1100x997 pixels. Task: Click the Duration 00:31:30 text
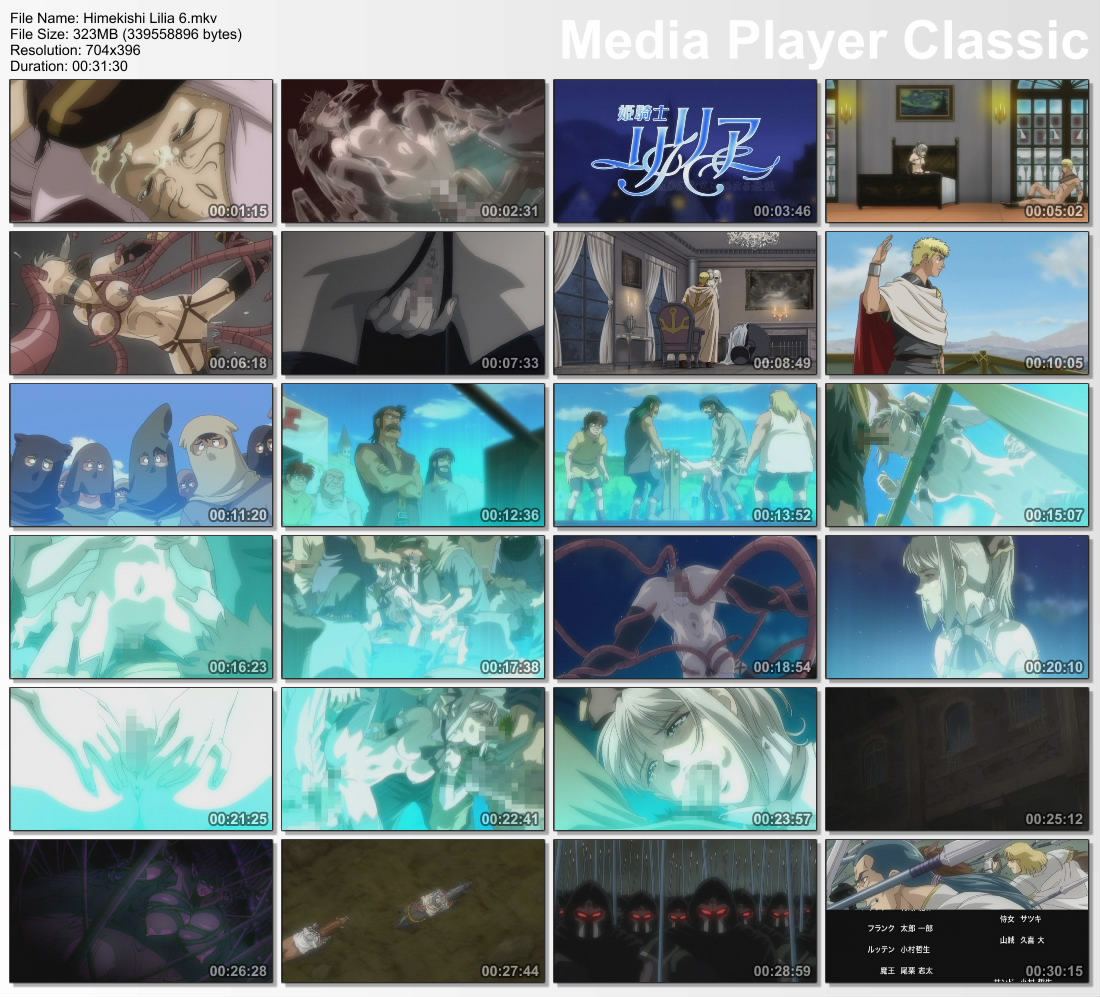(68, 66)
